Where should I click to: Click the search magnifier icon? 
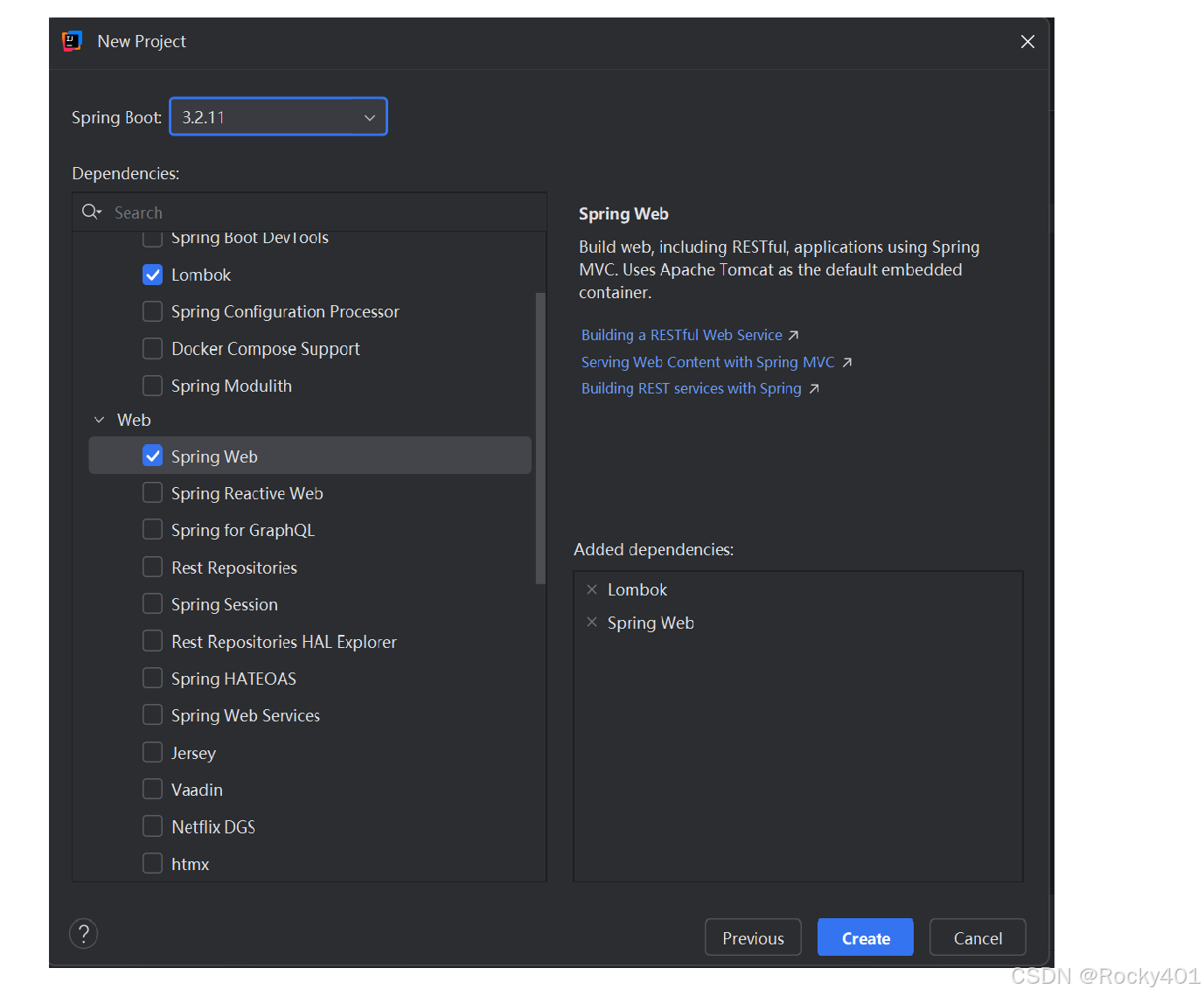pyautogui.click(x=91, y=212)
